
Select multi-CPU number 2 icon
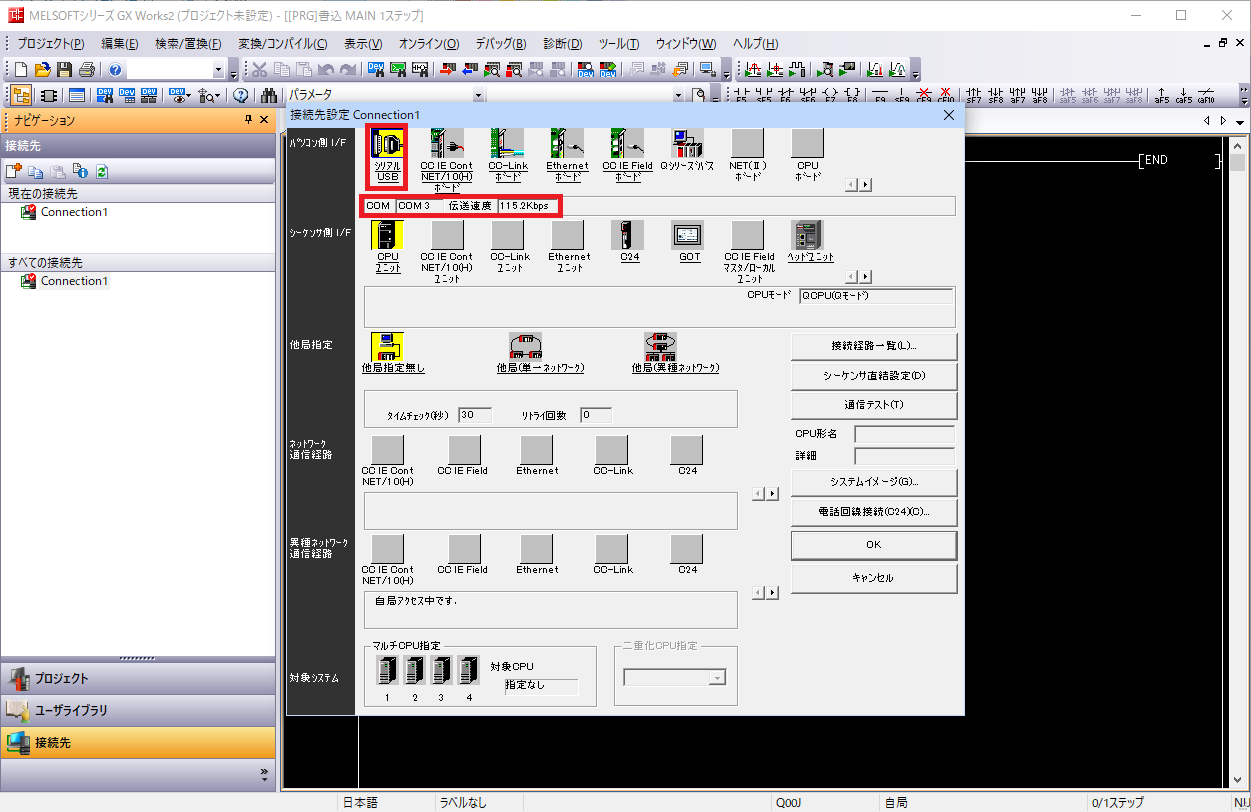tap(414, 670)
